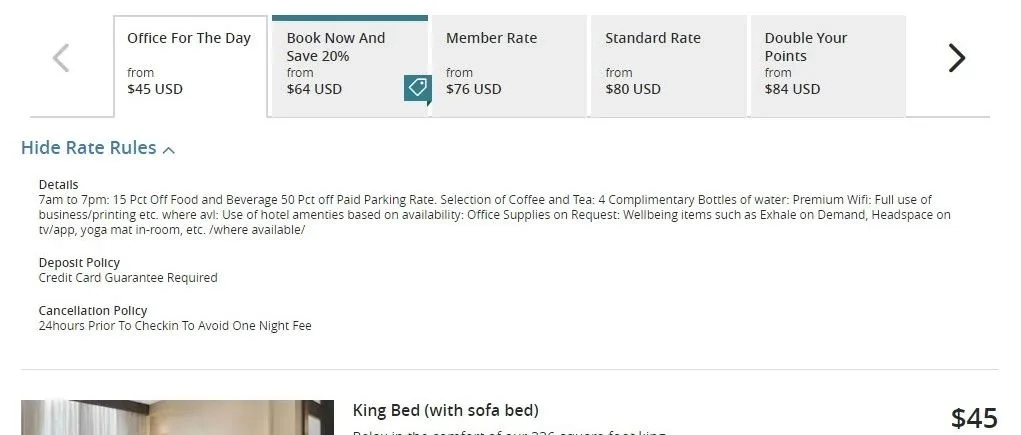Click the Cancellation Policy heading
1021x435 pixels.
93,311
